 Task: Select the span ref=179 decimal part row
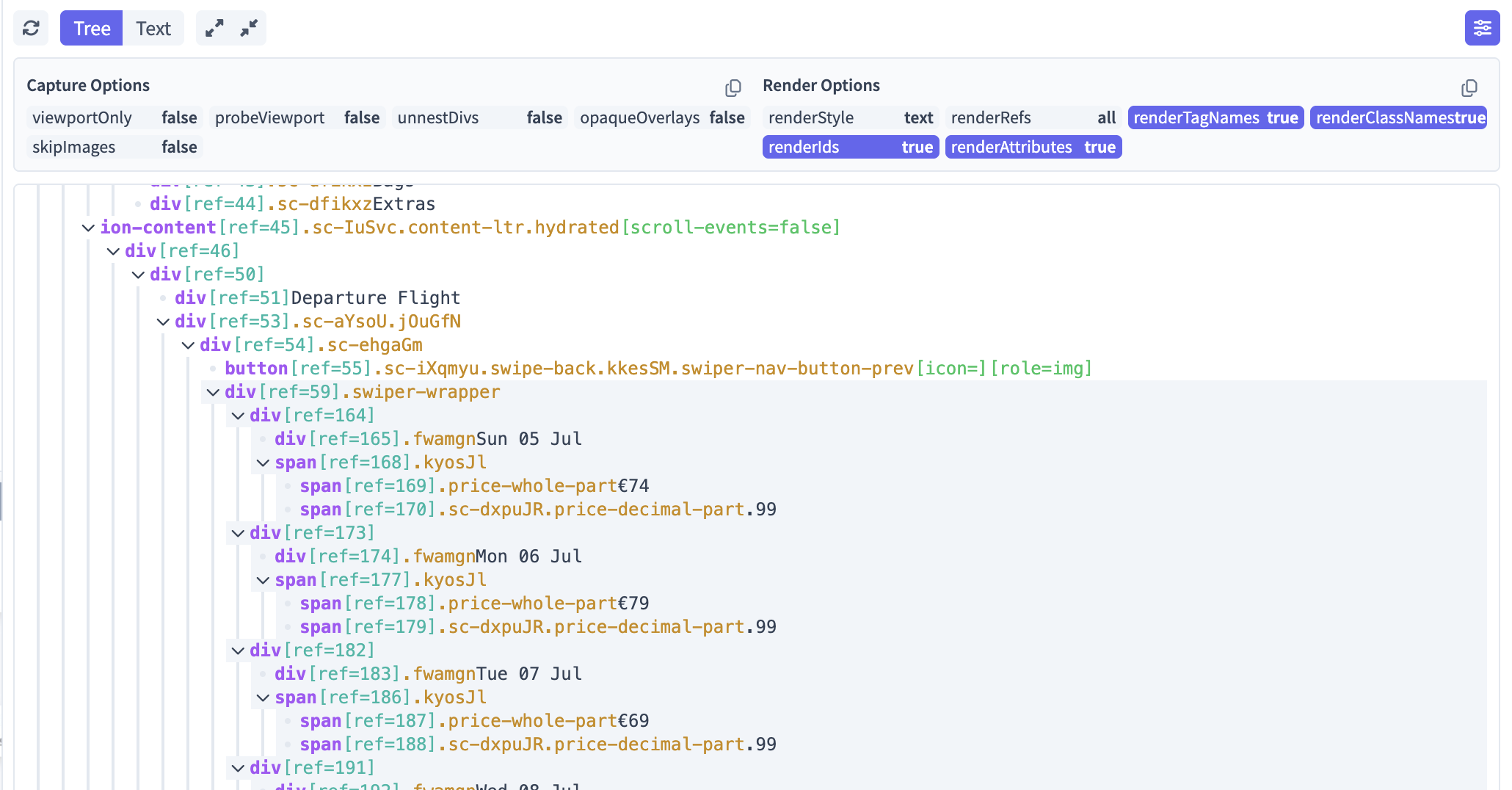[538, 627]
